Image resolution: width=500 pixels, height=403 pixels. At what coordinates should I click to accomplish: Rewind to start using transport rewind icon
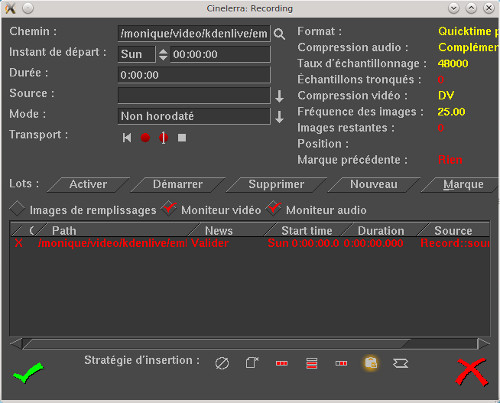pos(127,138)
